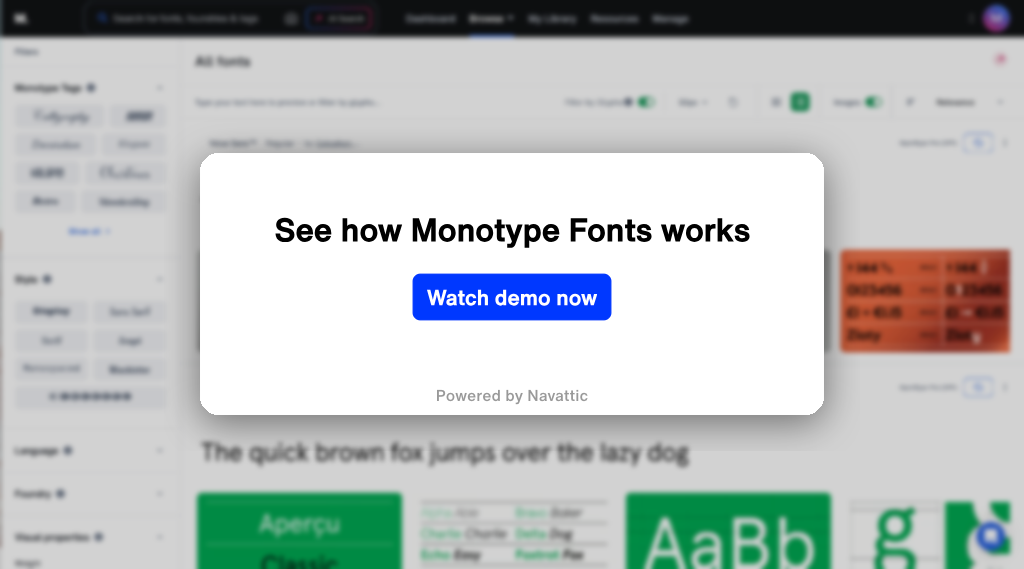The width and height of the screenshot is (1024, 569).
Task: Toggle the Filter by Glyphs switch
Action: [x=646, y=102]
